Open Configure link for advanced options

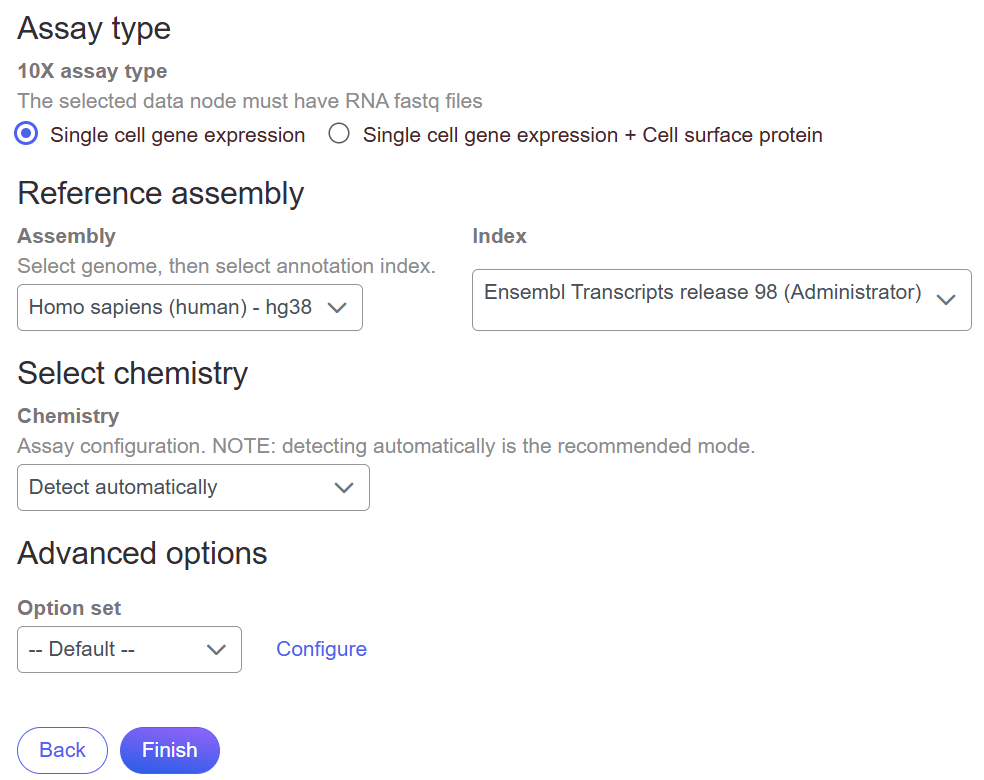click(321, 650)
